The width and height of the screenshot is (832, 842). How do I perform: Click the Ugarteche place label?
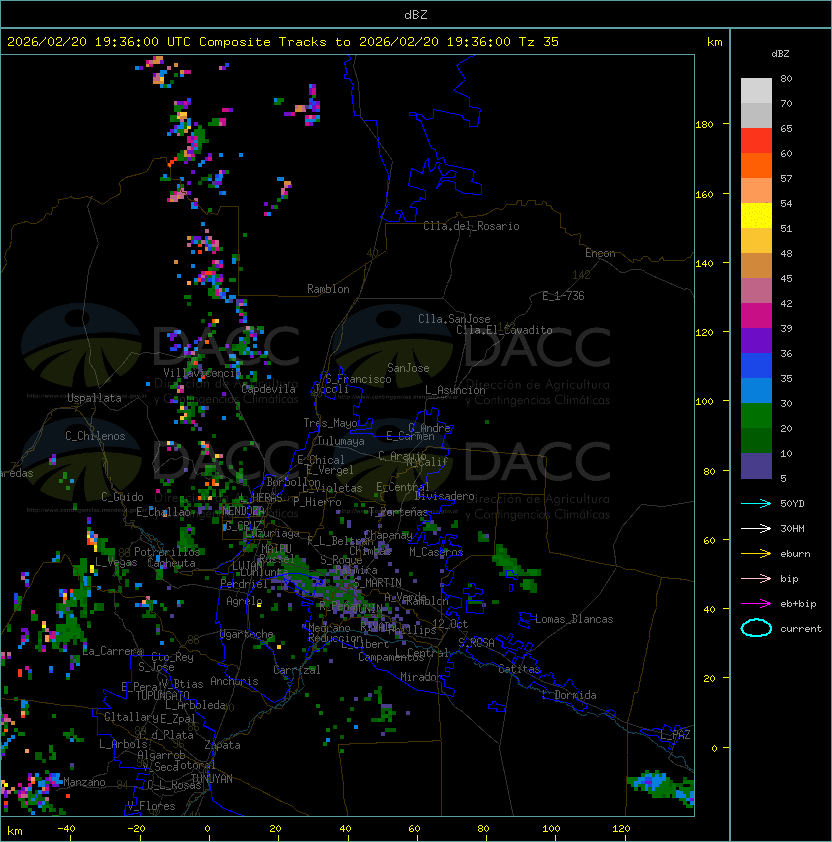[x=247, y=634]
